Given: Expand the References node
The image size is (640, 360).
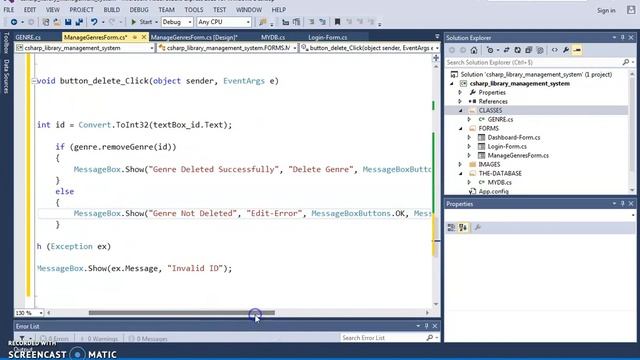Looking at the screenshot, I should coord(460,102).
